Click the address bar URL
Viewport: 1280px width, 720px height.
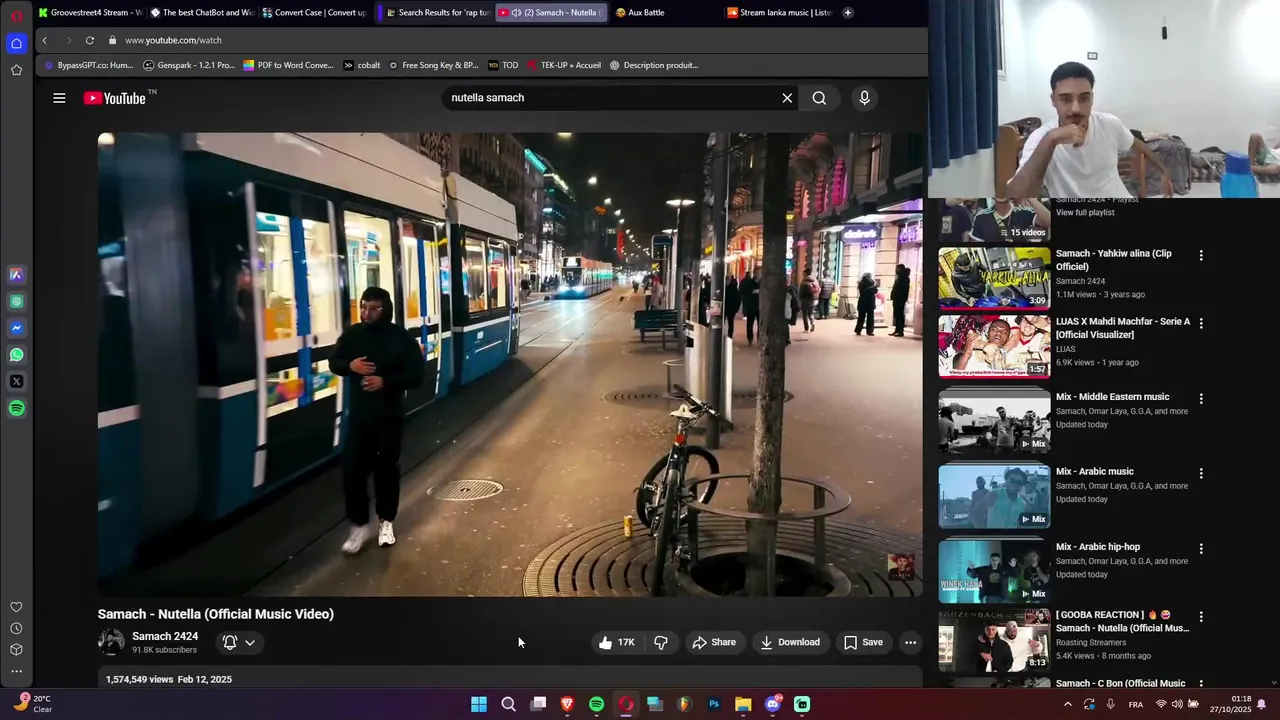(173, 40)
